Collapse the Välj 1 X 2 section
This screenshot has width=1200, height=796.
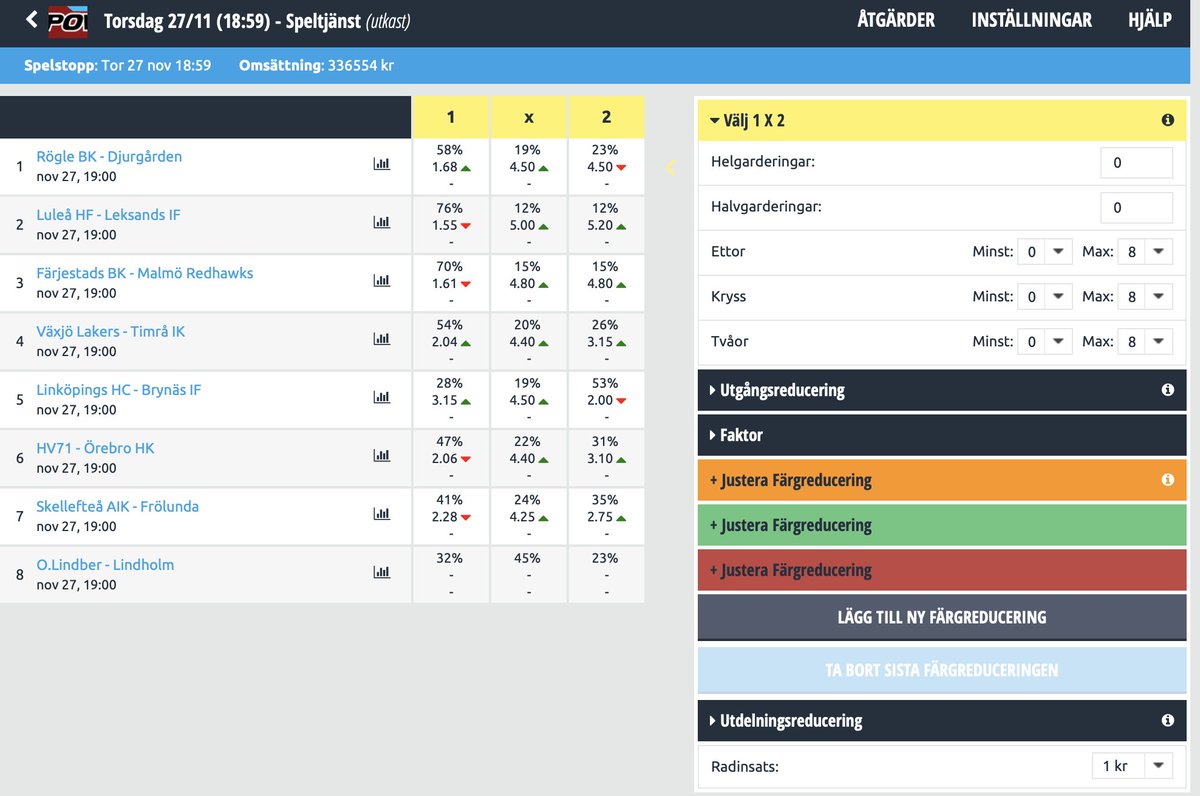point(942,120)
